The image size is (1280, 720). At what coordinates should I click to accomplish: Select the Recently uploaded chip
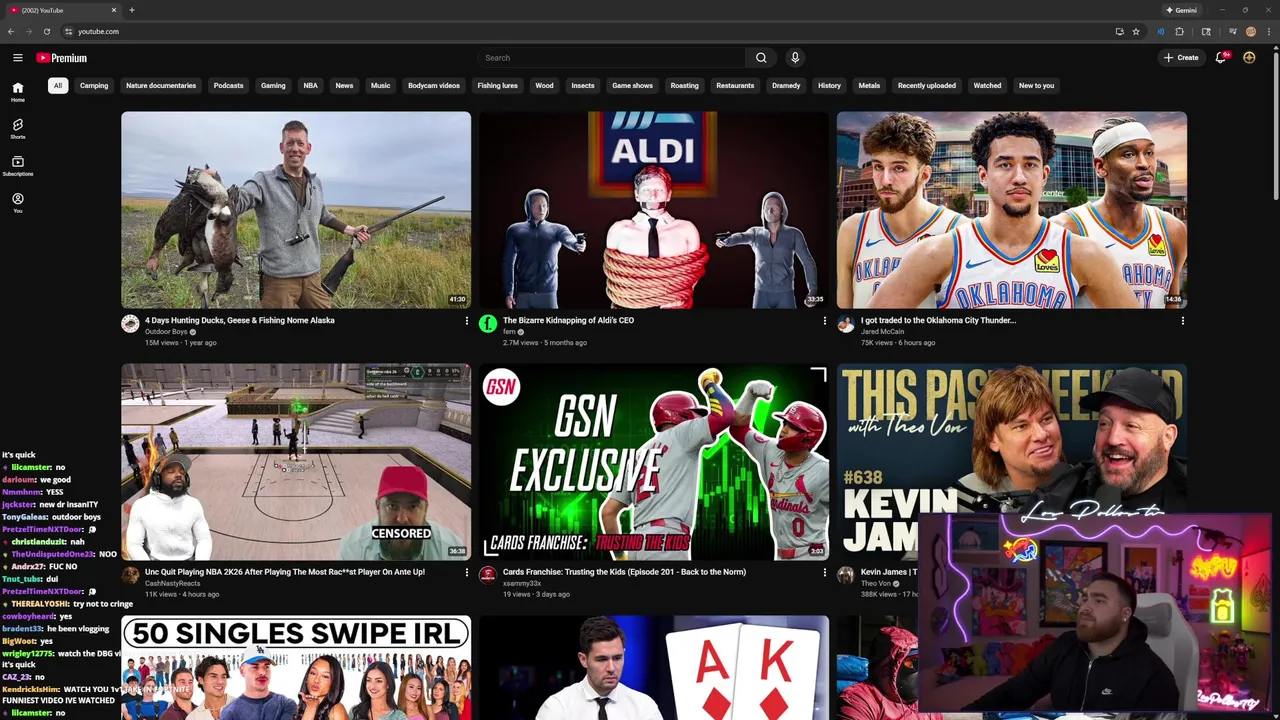point(927,86)
